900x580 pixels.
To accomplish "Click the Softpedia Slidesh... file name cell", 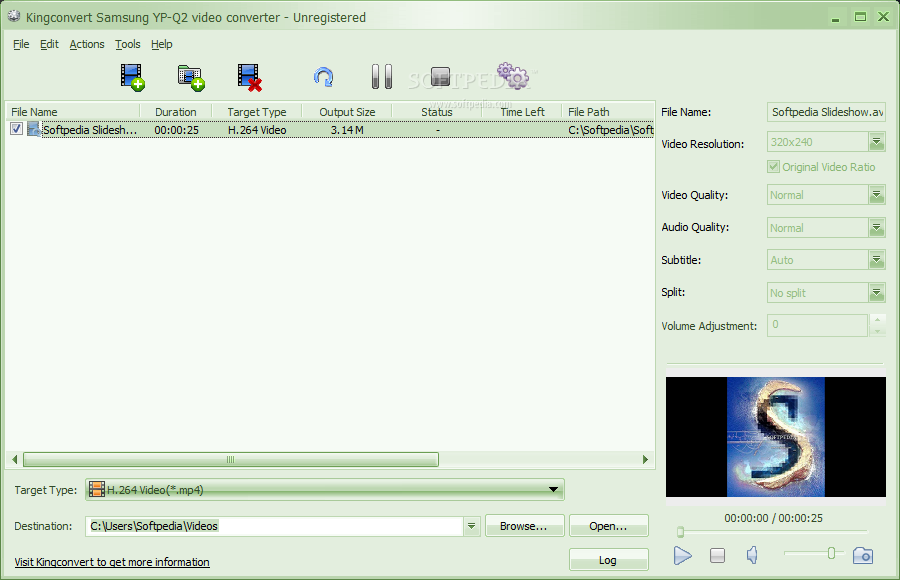I will coord(90,130).
